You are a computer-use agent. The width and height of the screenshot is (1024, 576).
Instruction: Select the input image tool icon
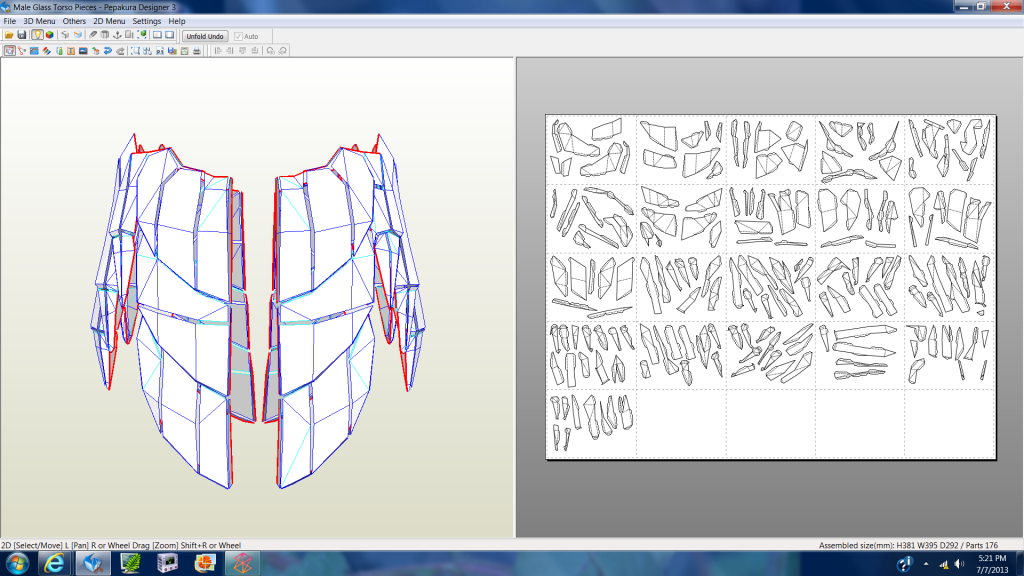coord(83,50)
